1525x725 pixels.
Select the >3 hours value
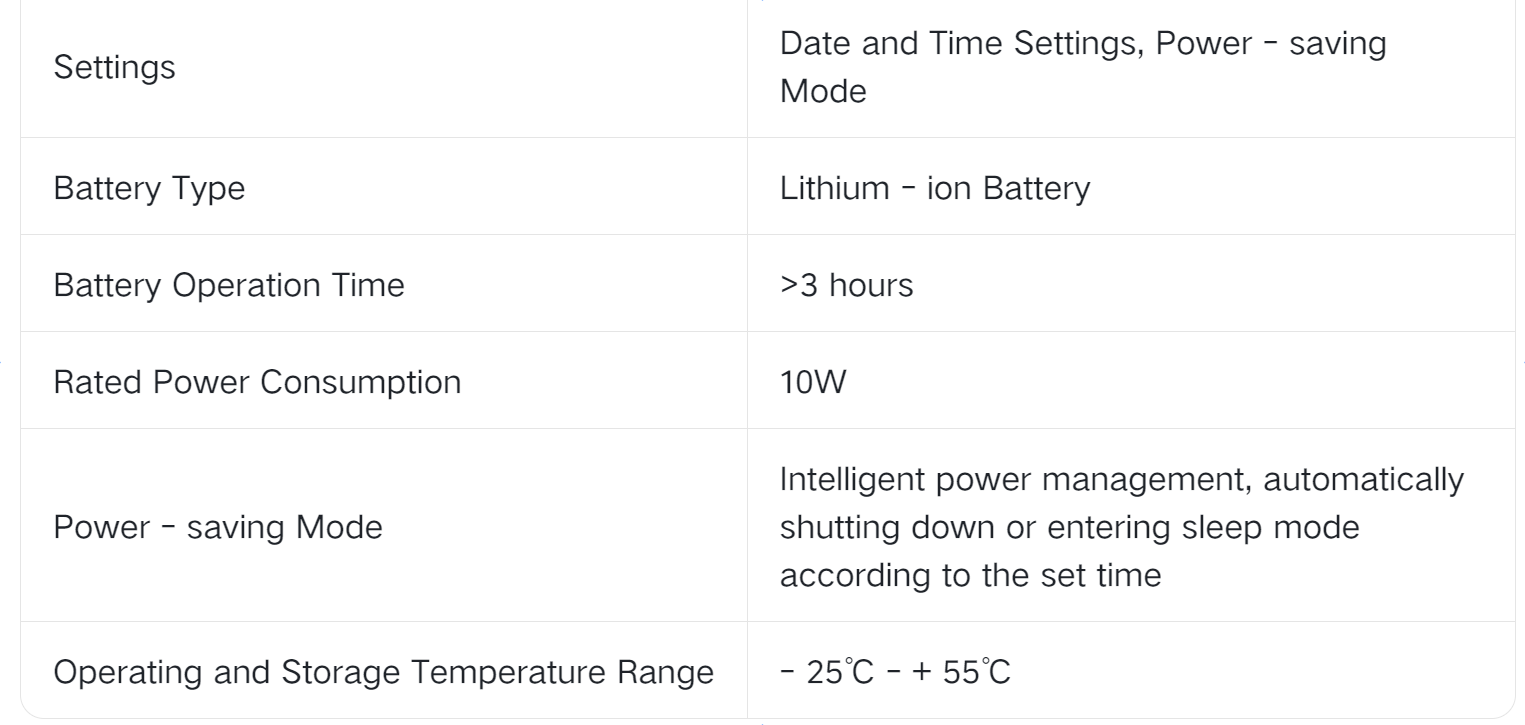click(x=846, y=284)
